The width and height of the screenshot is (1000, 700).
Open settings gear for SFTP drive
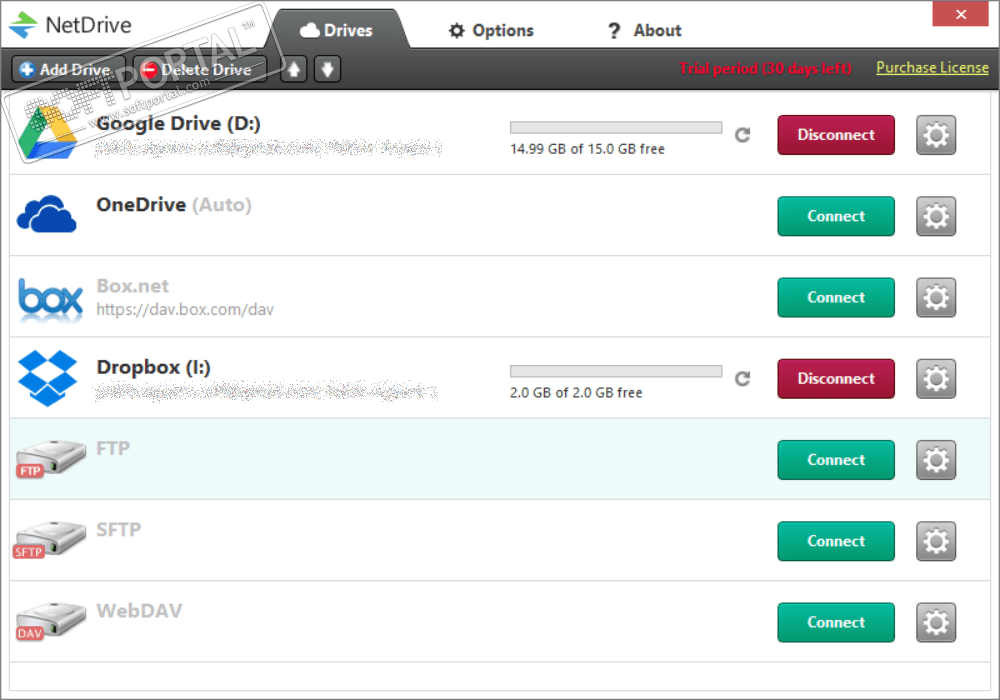[936, 541]
